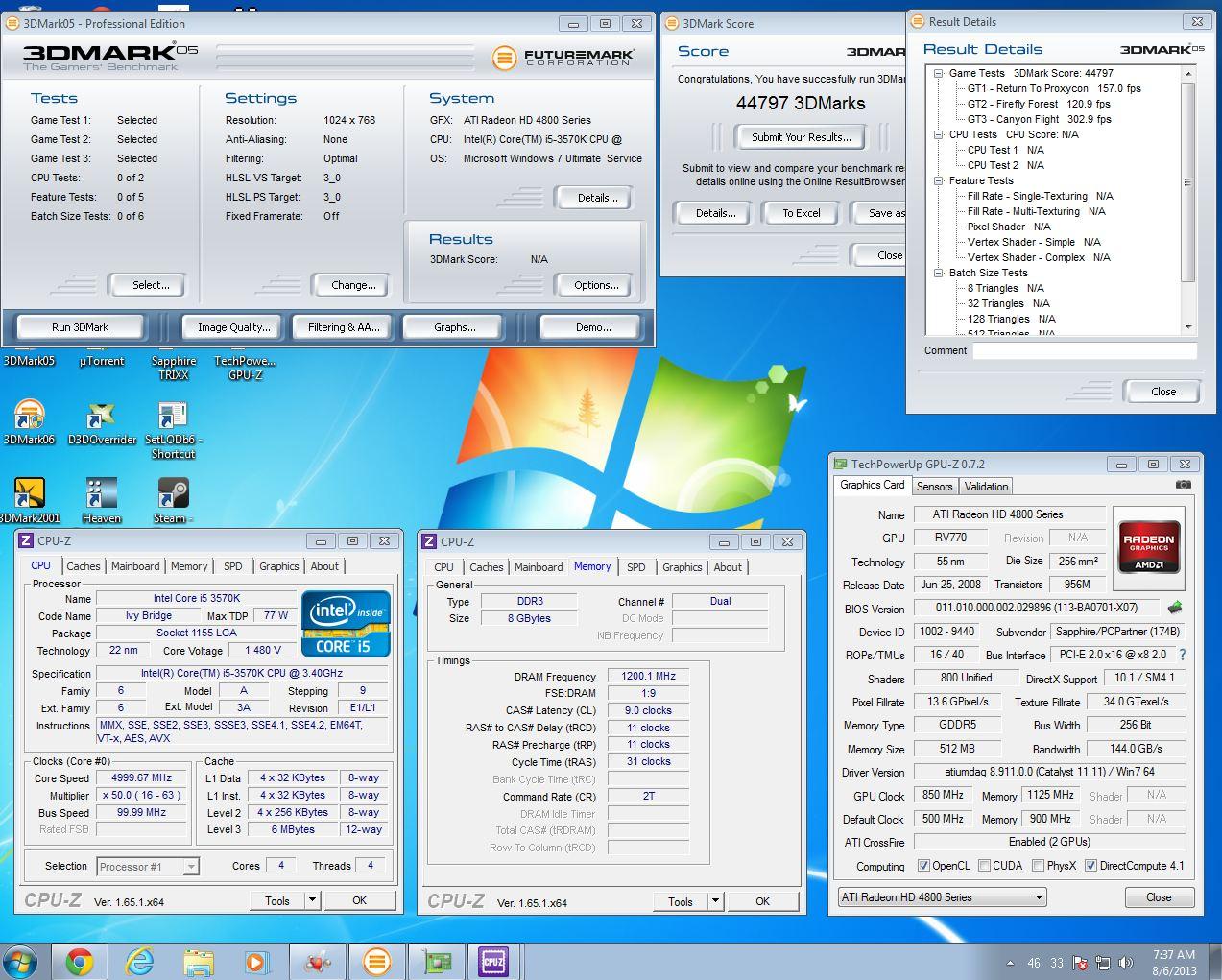
Task: Click Change... button under Settings
Action: [x=353, y=285]
